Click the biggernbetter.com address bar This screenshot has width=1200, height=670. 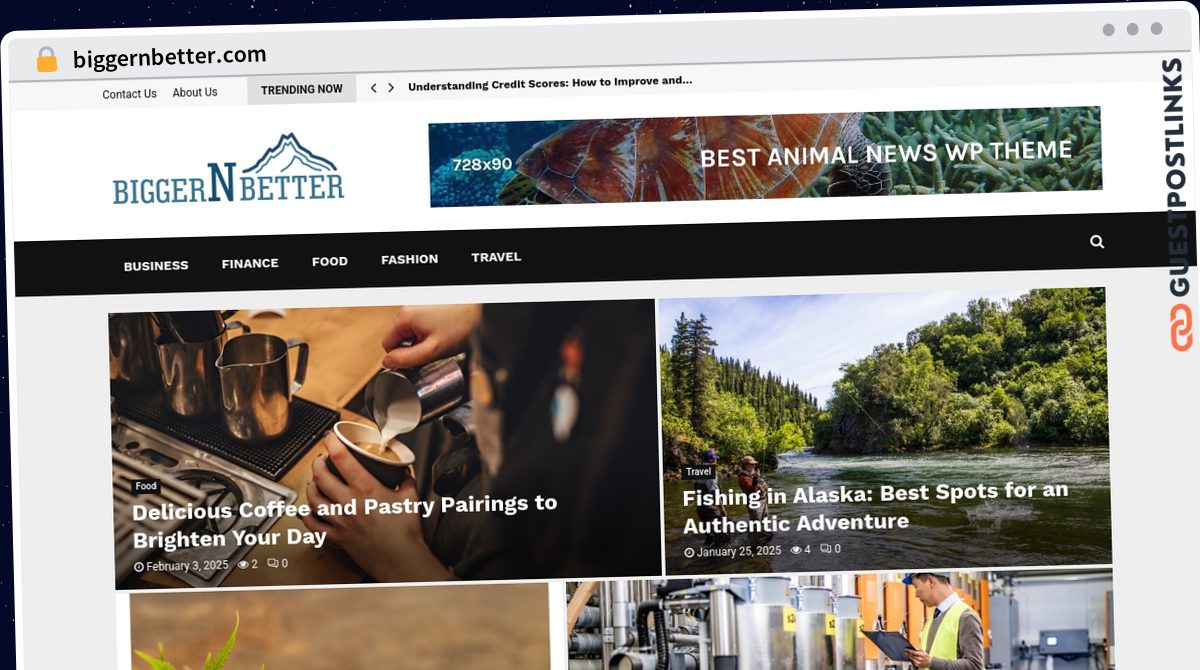[170, 57]
